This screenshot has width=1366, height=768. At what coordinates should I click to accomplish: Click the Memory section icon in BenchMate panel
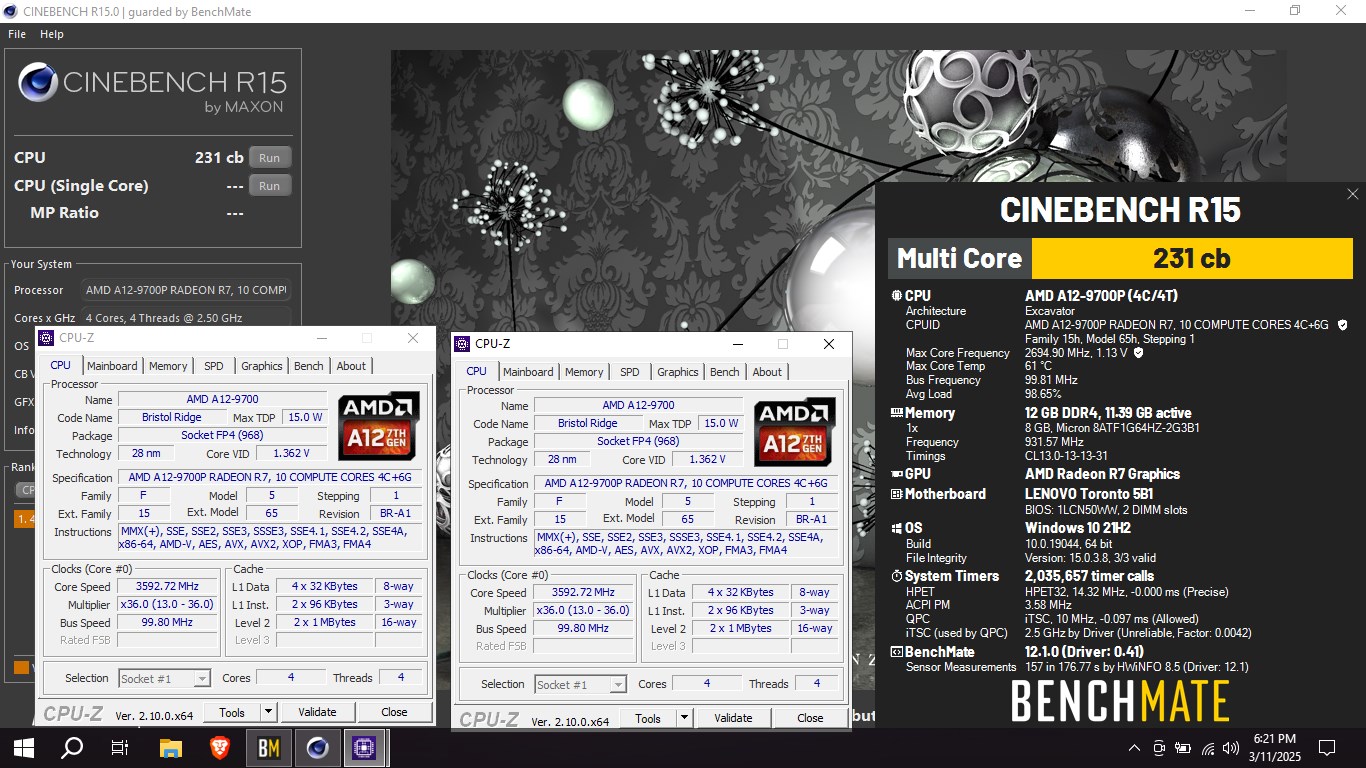tap(896, 413)
